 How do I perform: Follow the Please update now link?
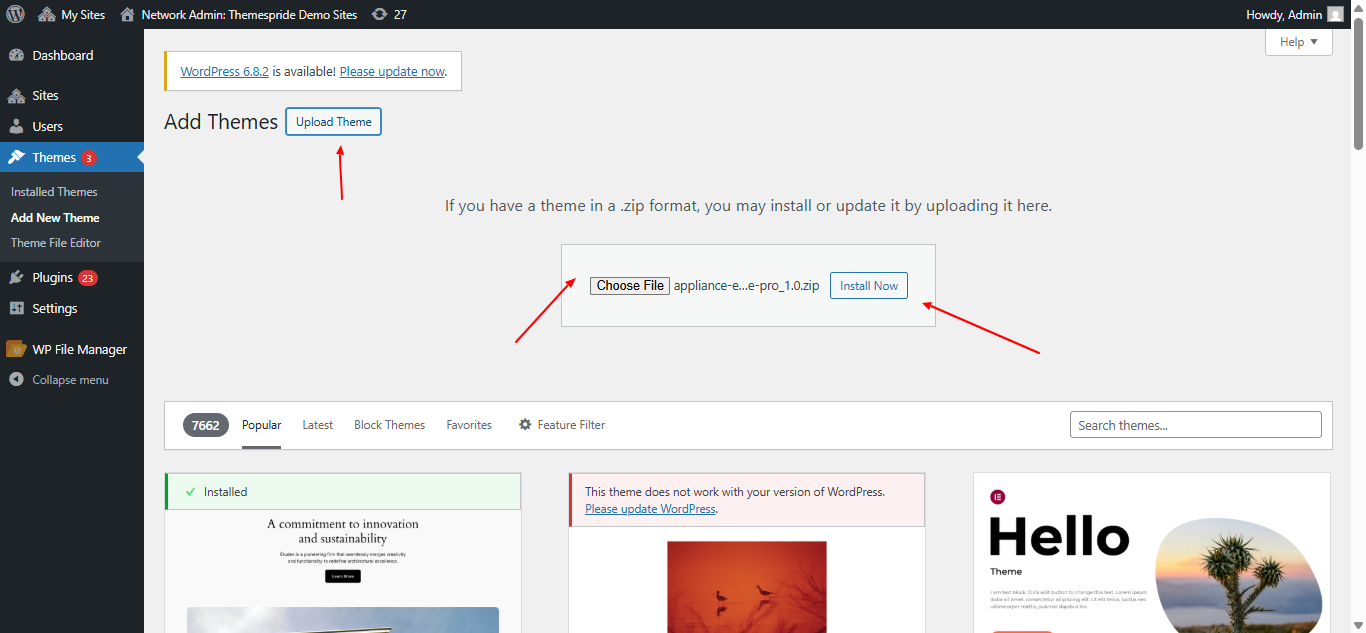[x=391, y=71]
